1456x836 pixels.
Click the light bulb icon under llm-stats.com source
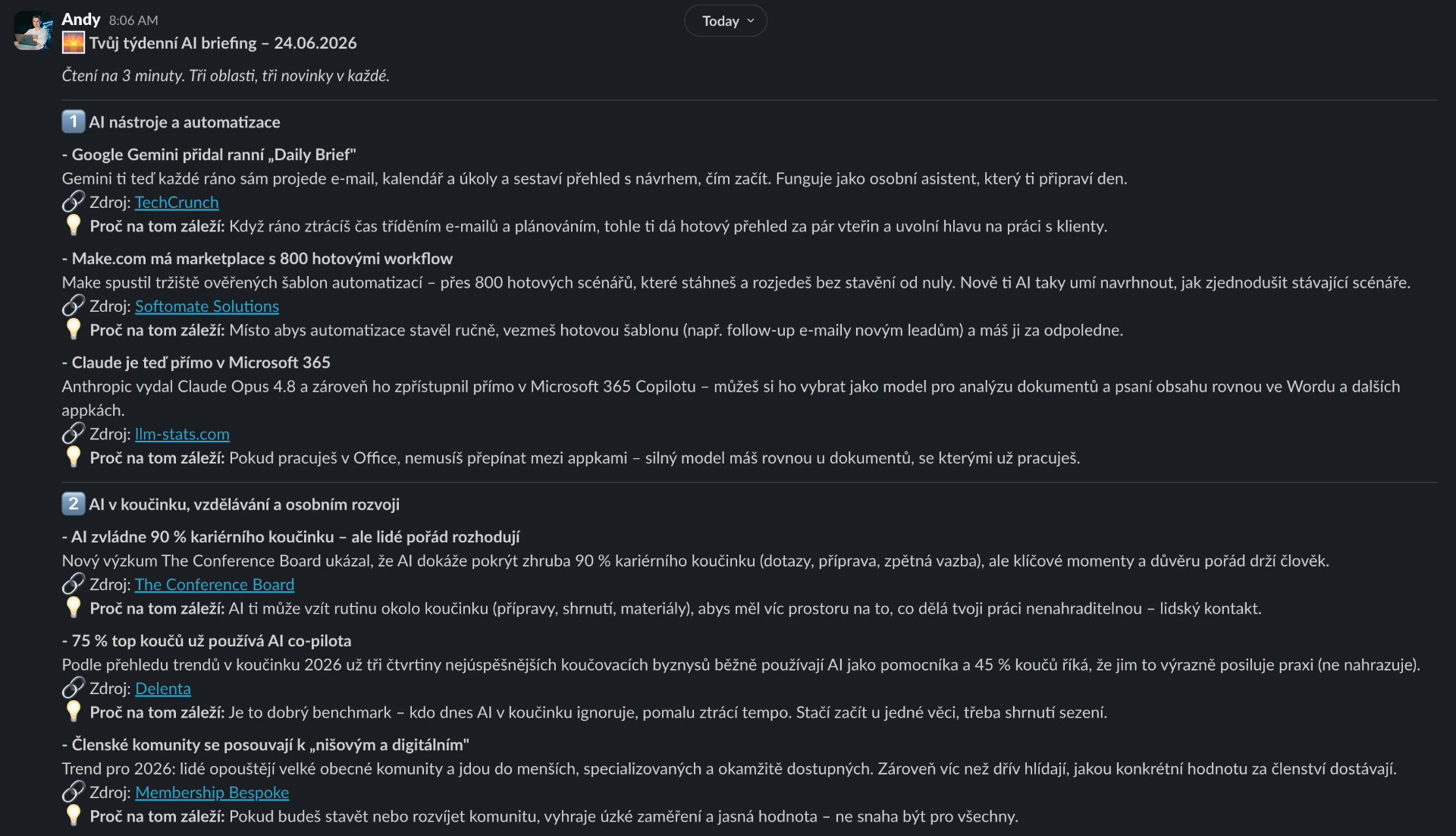pos(74,457)
